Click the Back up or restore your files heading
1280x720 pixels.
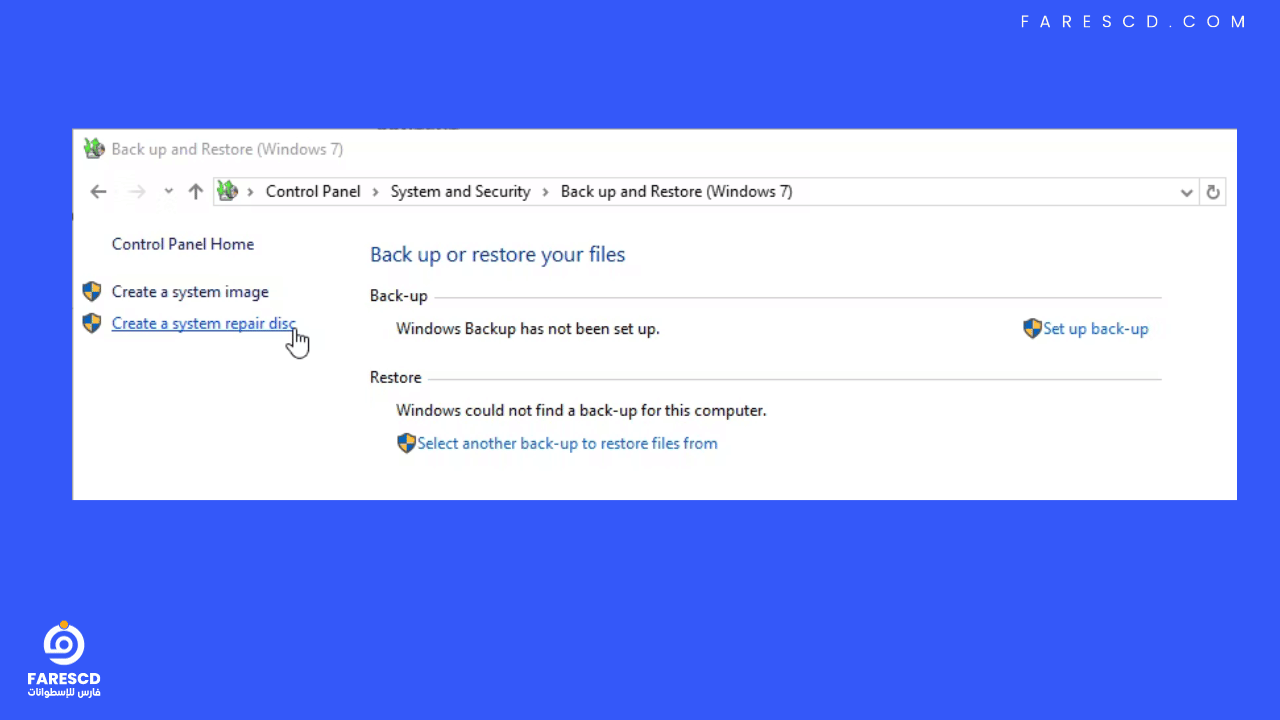tap(497, 254)
